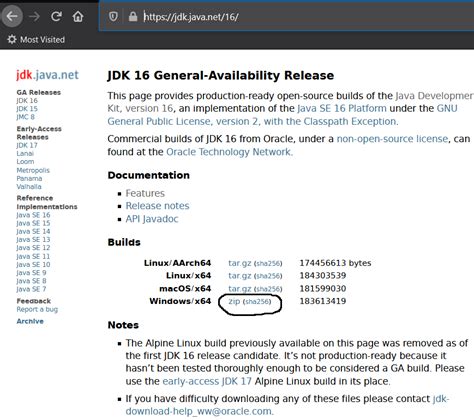Open sha256 for Linux/x64 build
This screenshot has height=420, width=474.
point(268,276)
